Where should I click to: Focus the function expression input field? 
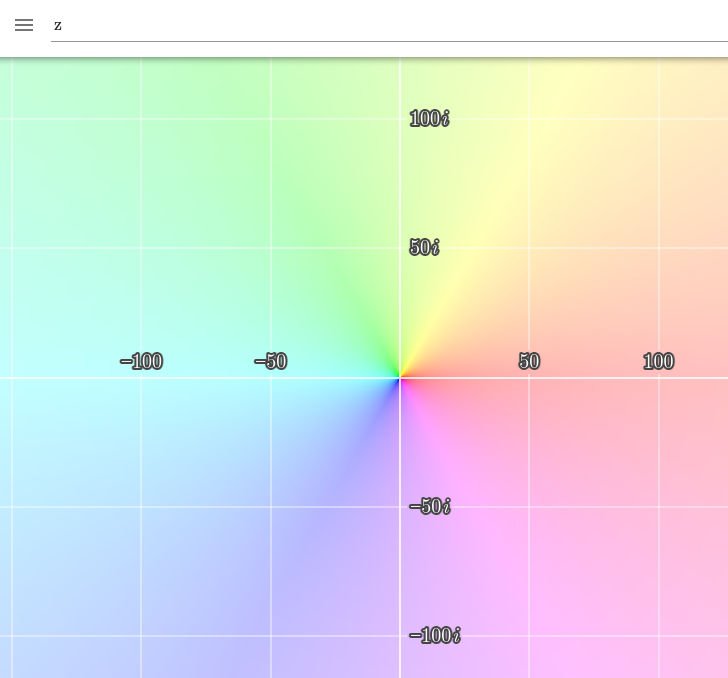pos(390,26)
